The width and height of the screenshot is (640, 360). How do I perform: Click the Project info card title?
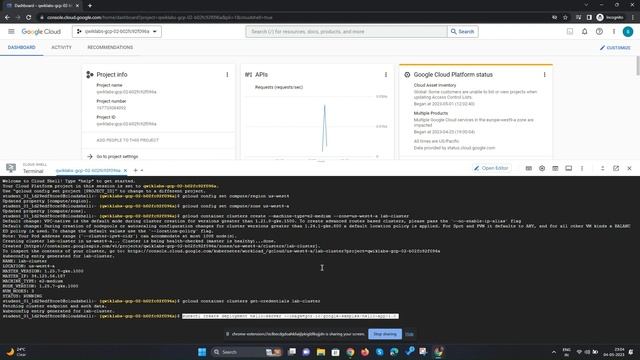tap(112, 75)
